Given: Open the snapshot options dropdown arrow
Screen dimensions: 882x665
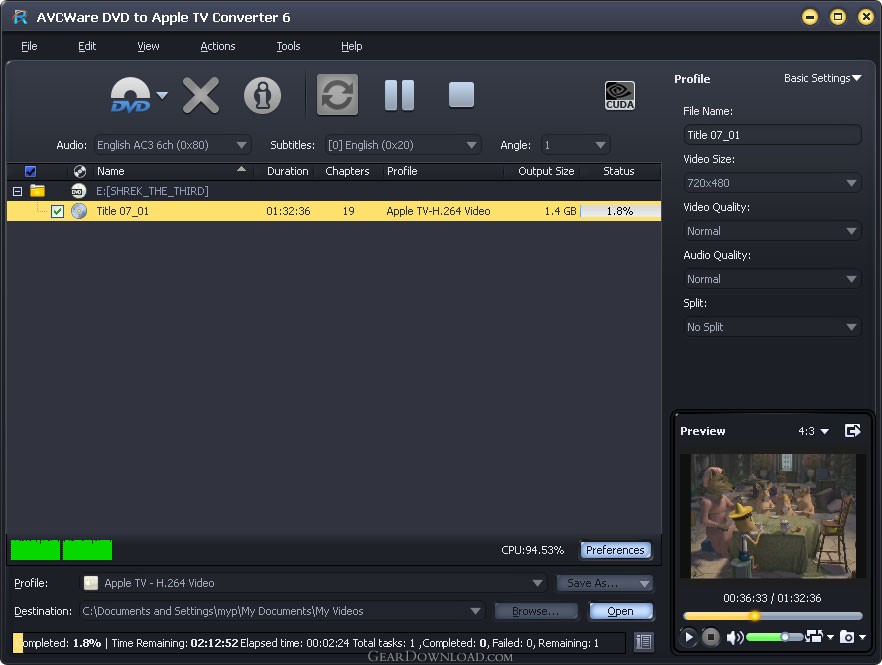Looking at the screenshot, I should [x=862, y=637].
